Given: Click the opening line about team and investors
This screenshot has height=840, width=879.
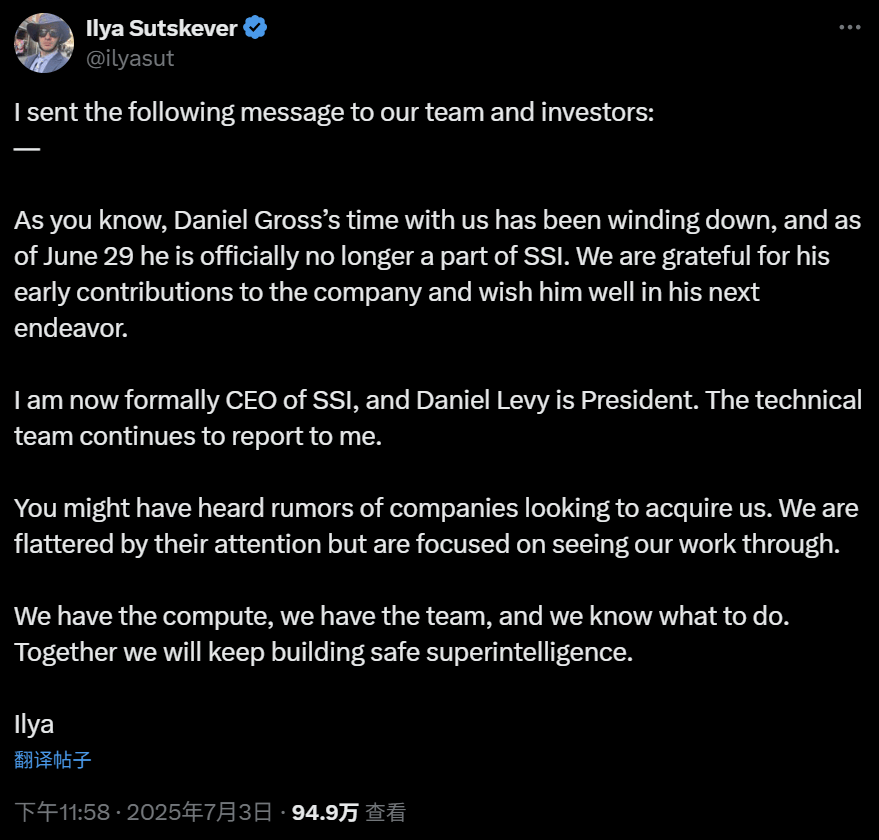Looking at the screenshot, I should coord(334,112).
